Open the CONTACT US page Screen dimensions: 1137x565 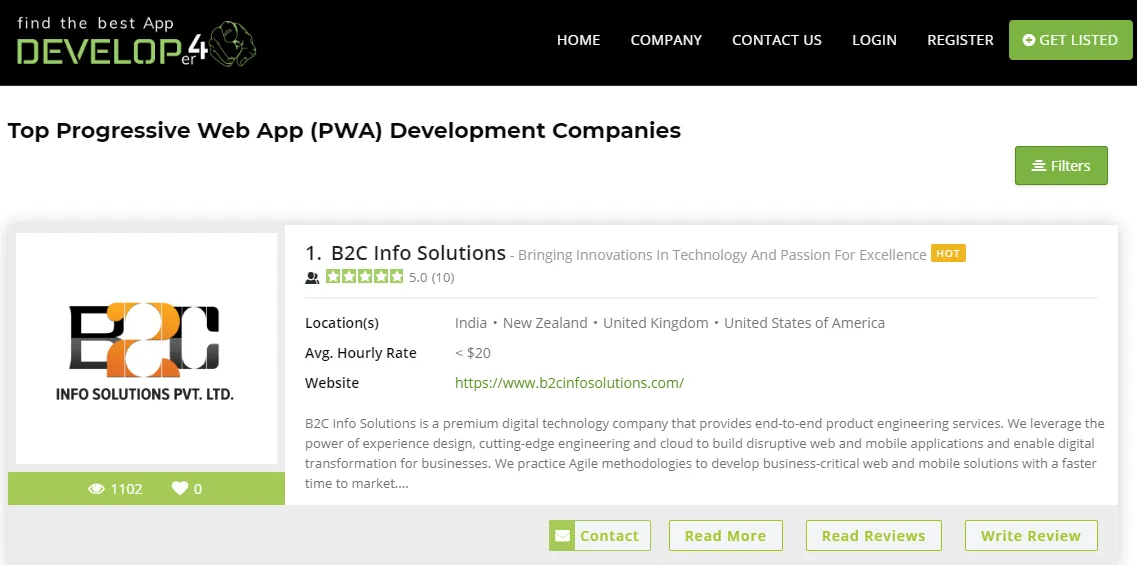pos(777,40)
